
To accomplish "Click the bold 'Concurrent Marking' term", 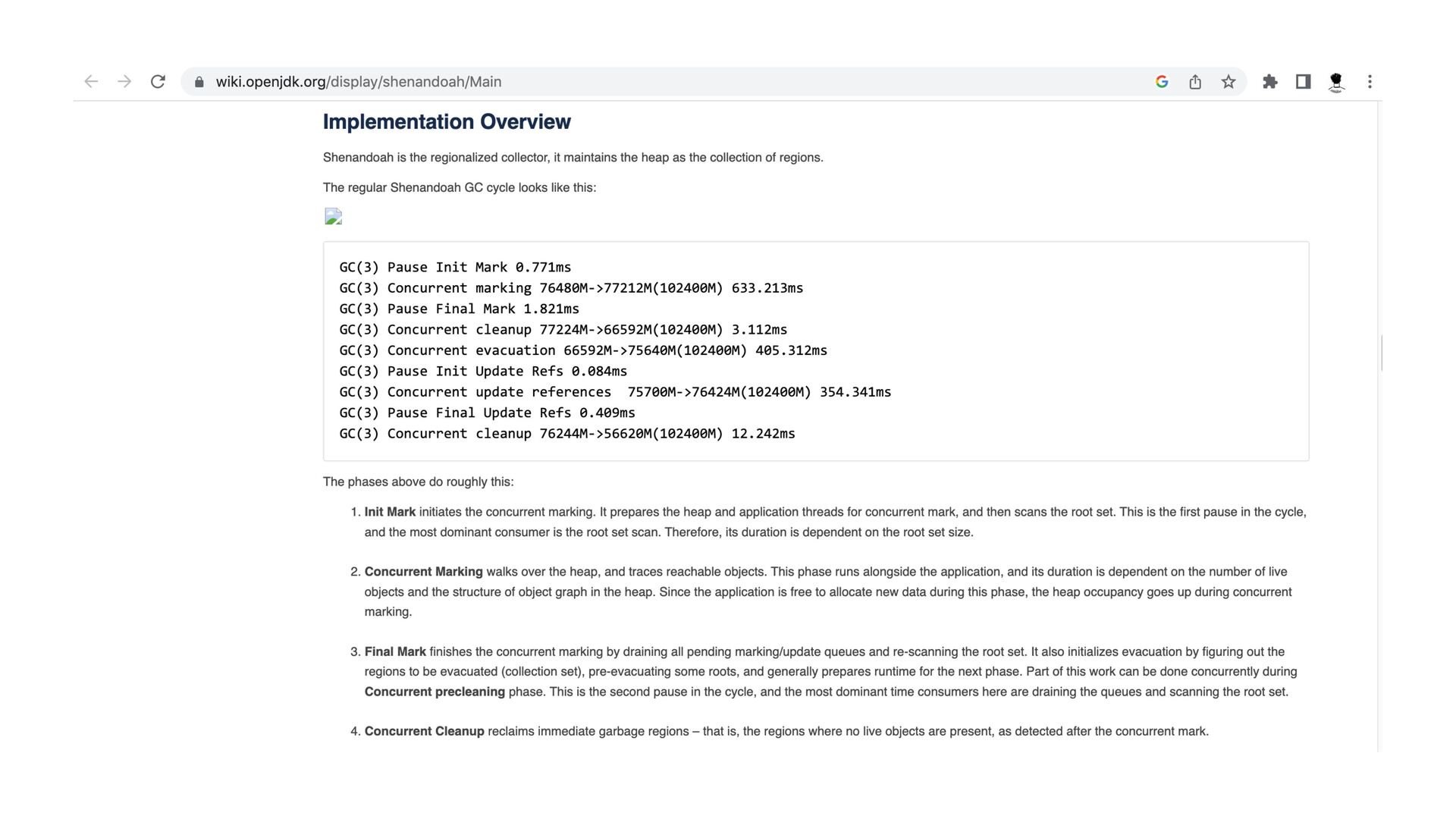I will tap(423, 572).
